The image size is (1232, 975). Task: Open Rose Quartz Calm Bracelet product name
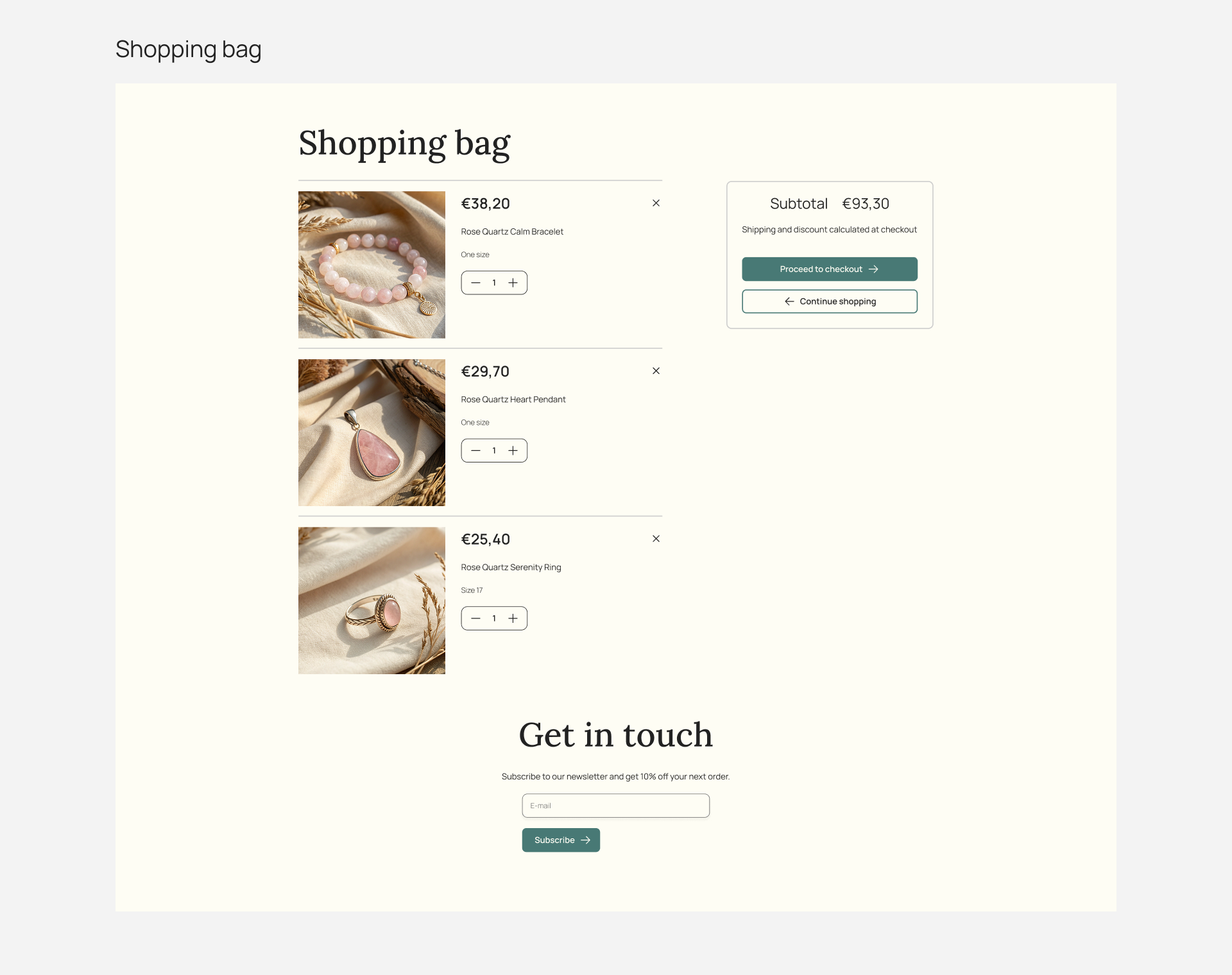[511, 232]
